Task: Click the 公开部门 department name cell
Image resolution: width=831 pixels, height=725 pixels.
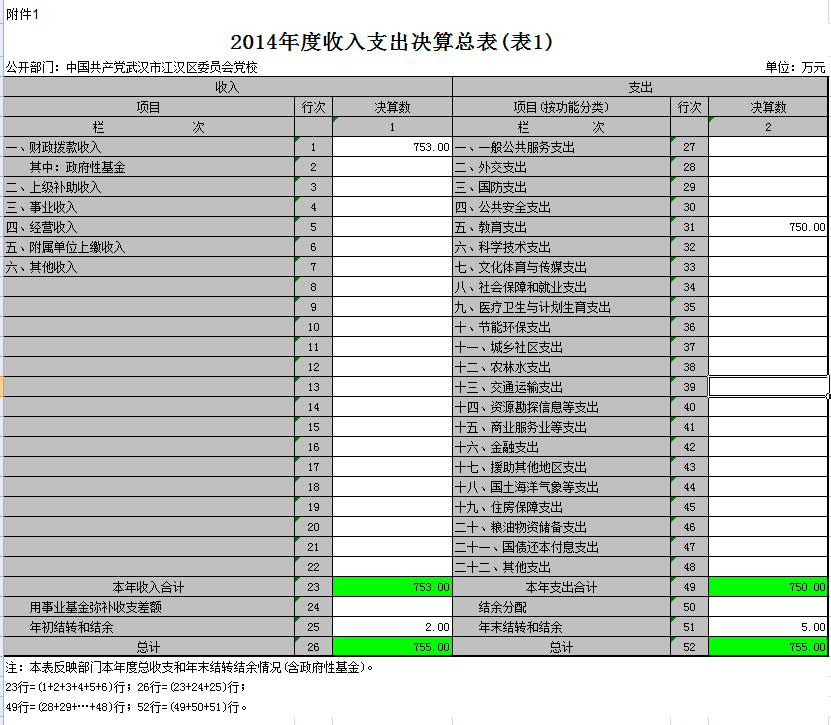Action: (x=132, y=68)
